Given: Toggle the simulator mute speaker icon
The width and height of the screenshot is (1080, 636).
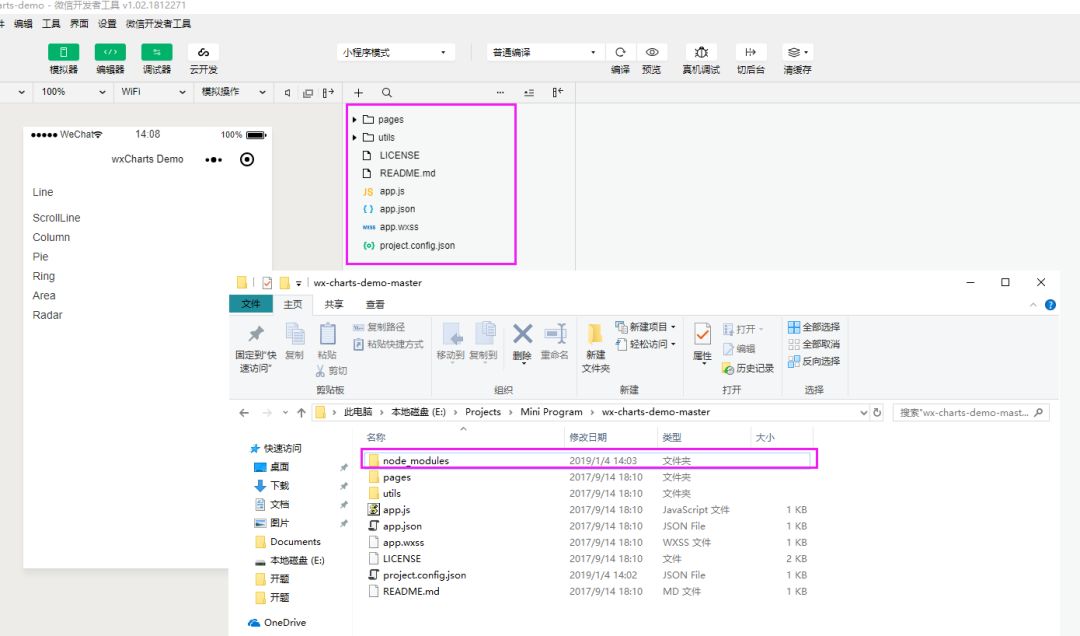Looking at the screenshot, I should [x=287, y=92].
